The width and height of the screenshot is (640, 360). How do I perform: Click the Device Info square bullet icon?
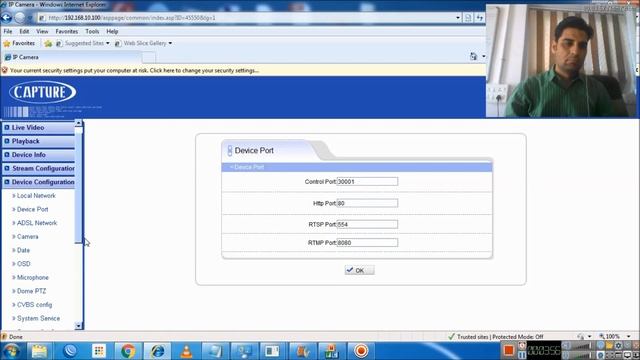click(7, 155)
